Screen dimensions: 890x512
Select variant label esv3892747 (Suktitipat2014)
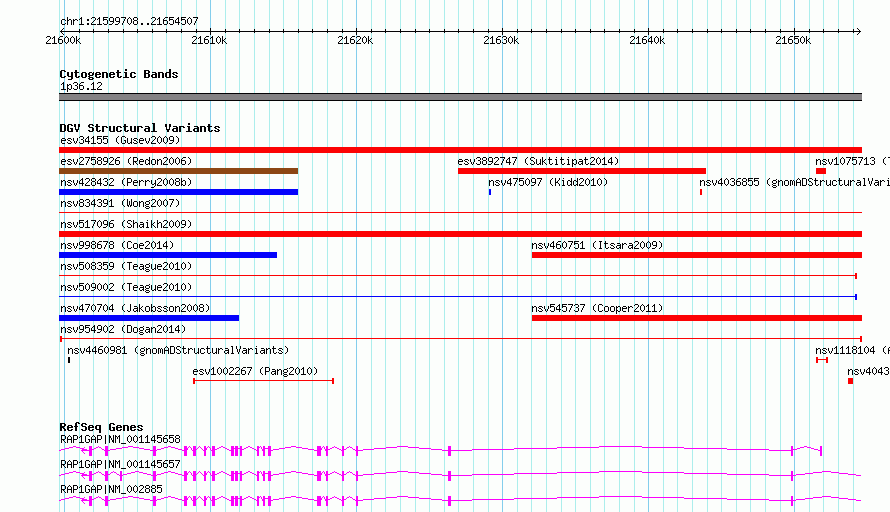click(538, 161)
